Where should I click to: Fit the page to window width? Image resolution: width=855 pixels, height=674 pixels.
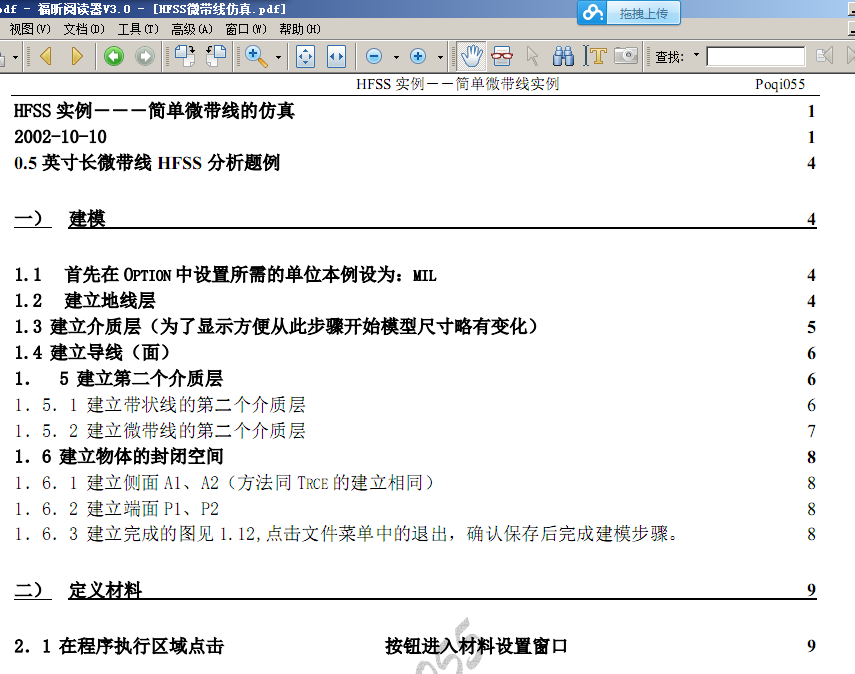pos(336,56)
